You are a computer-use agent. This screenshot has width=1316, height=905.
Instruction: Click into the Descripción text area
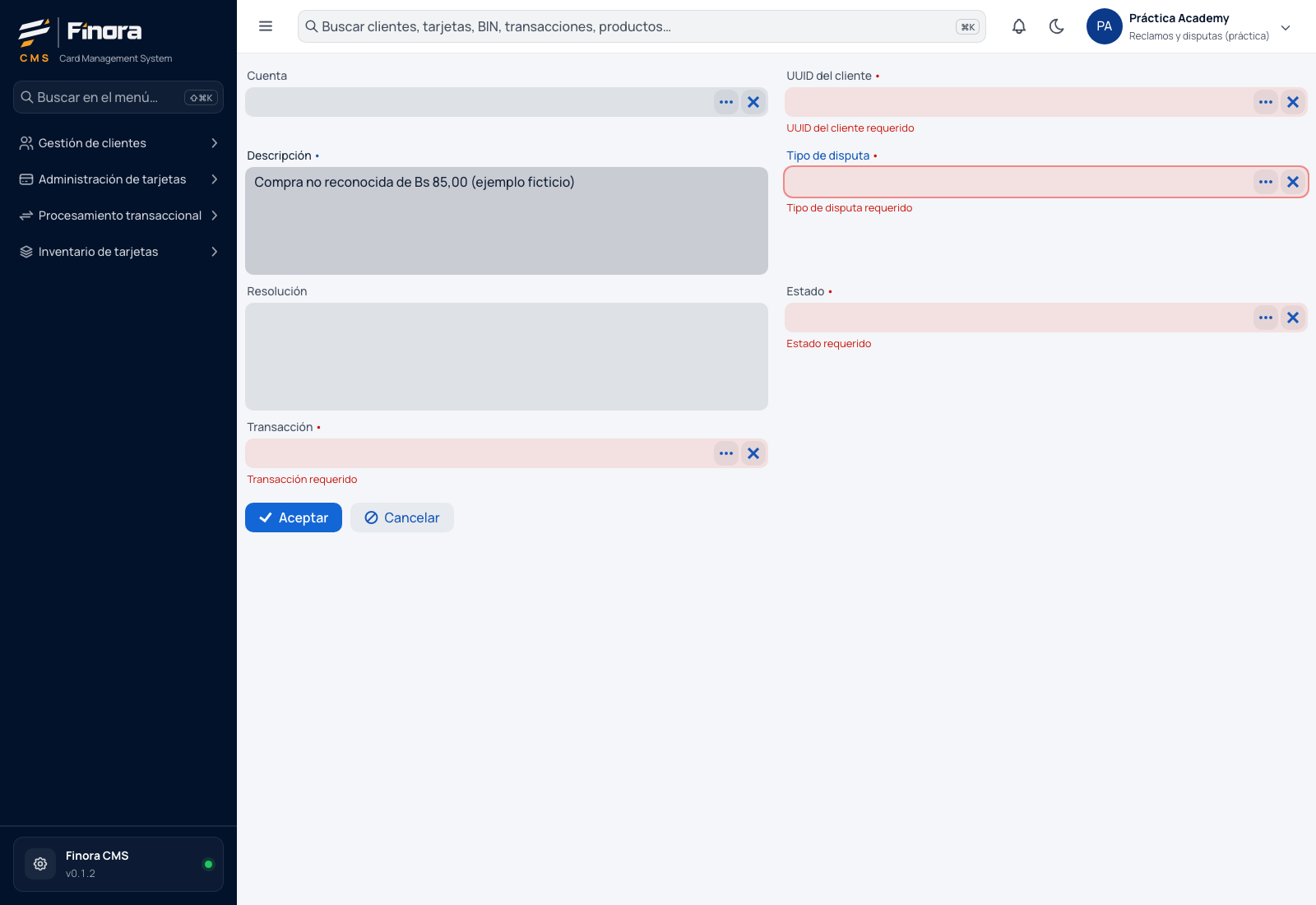tap(507, 220)
